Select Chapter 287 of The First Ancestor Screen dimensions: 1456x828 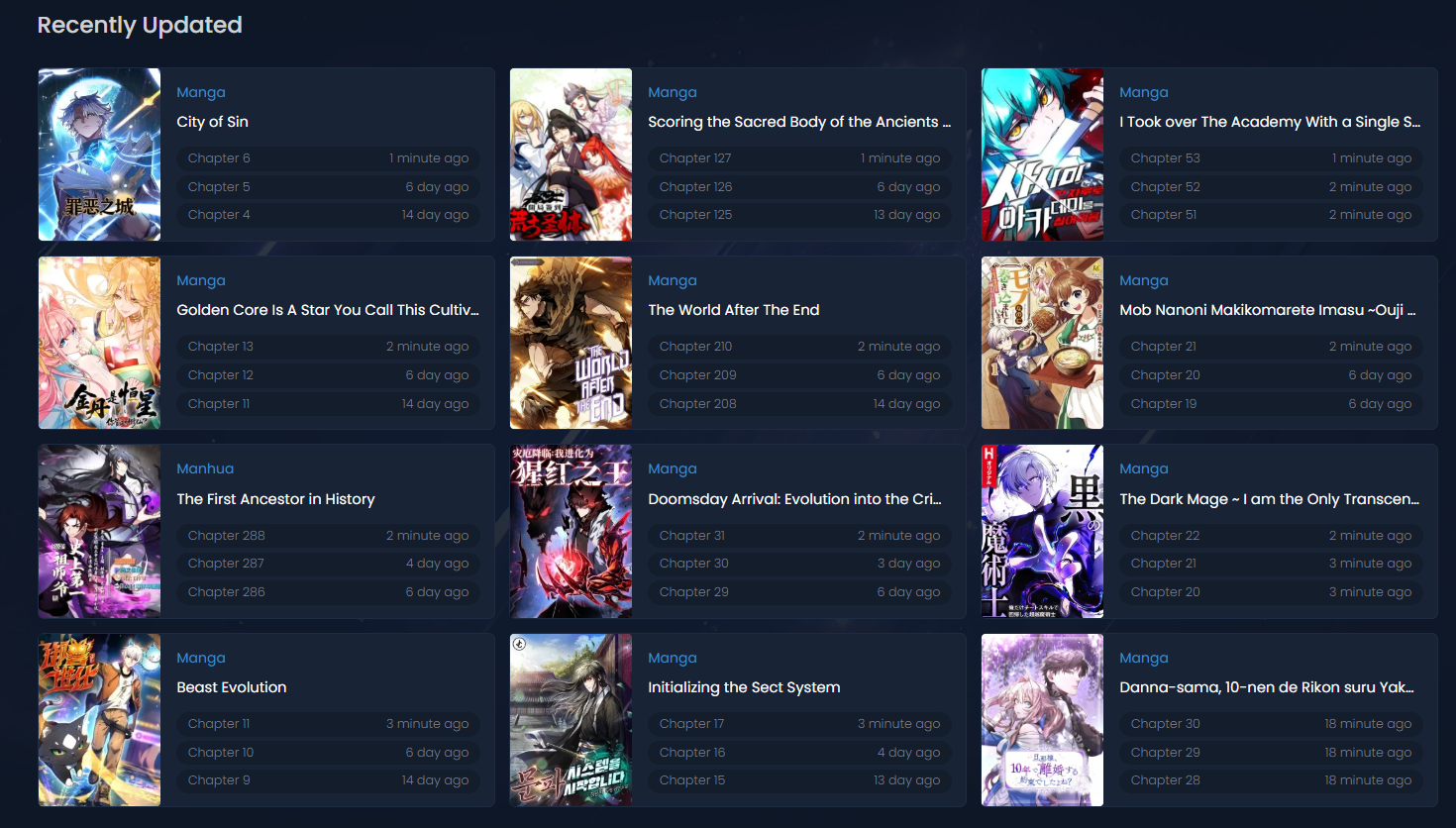226,564
